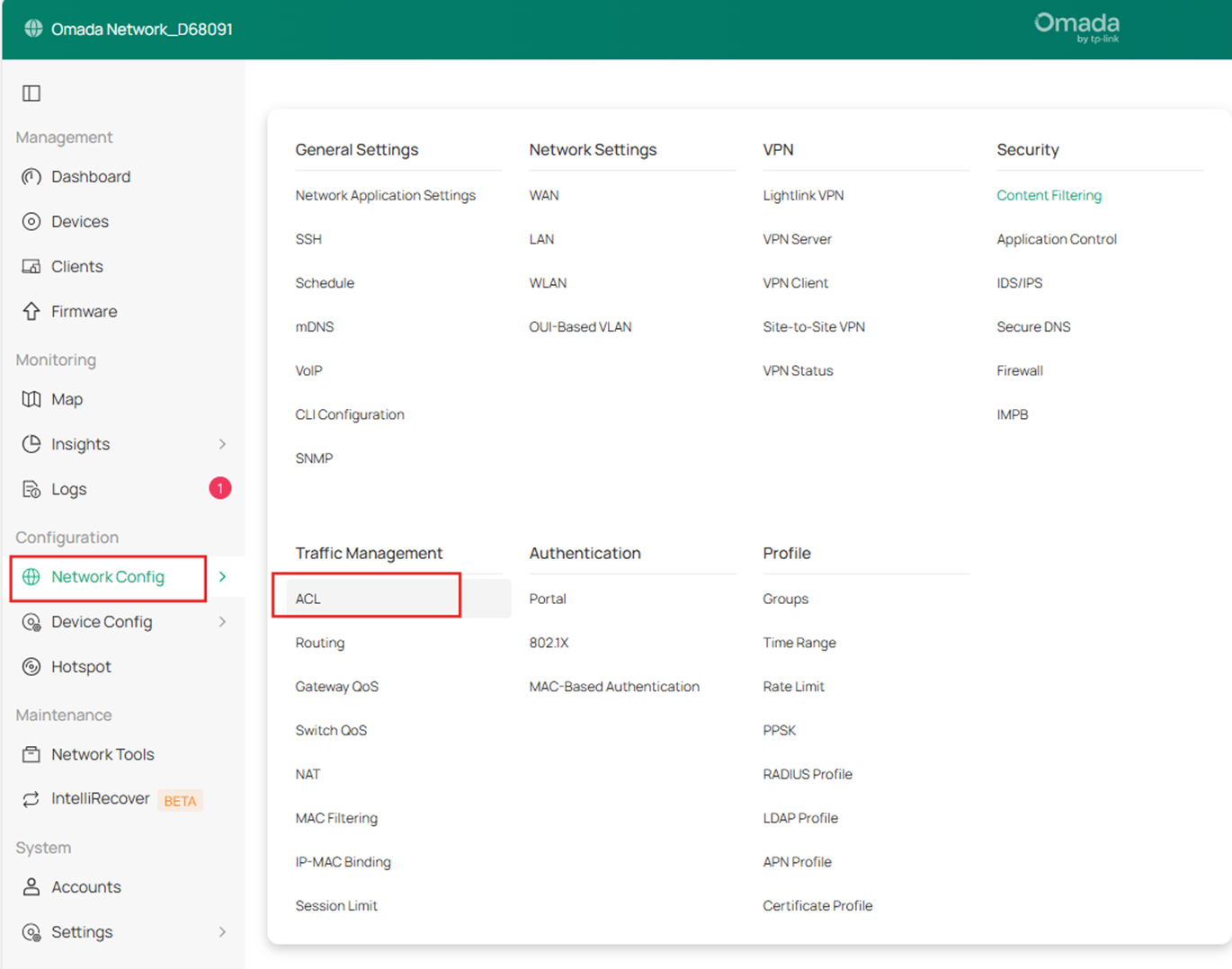This screenshot has width=1232, height=969.
Task: Click the Logs document icon
Action: [31, 489]
